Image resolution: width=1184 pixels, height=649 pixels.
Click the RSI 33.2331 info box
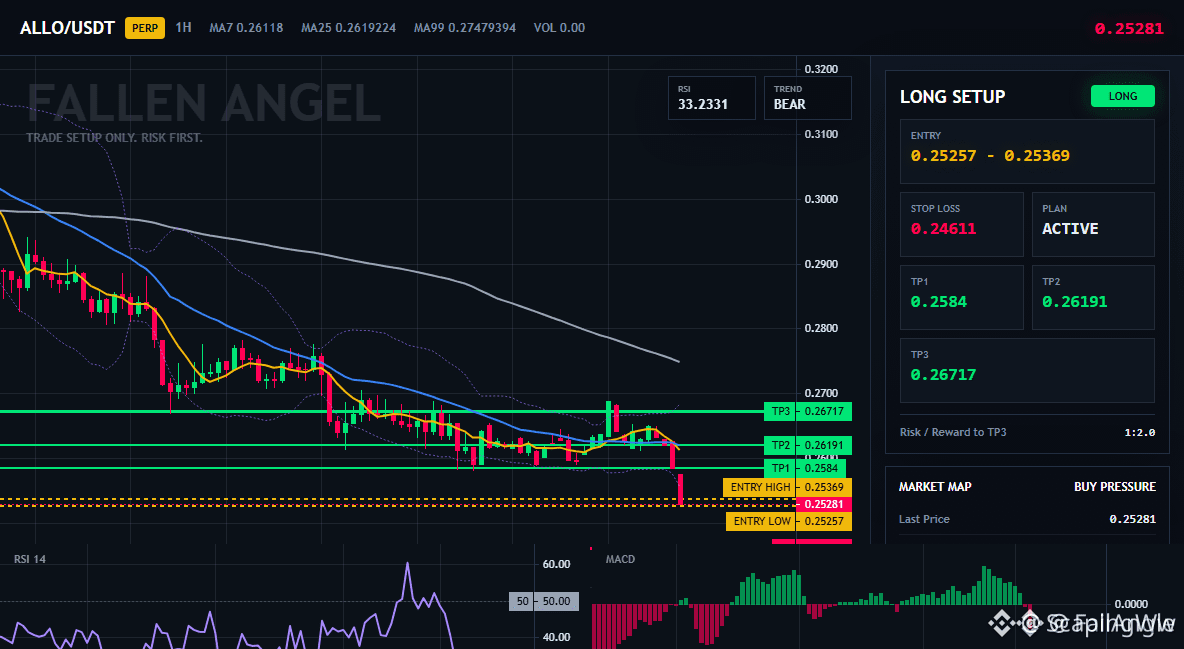[711, 97]
